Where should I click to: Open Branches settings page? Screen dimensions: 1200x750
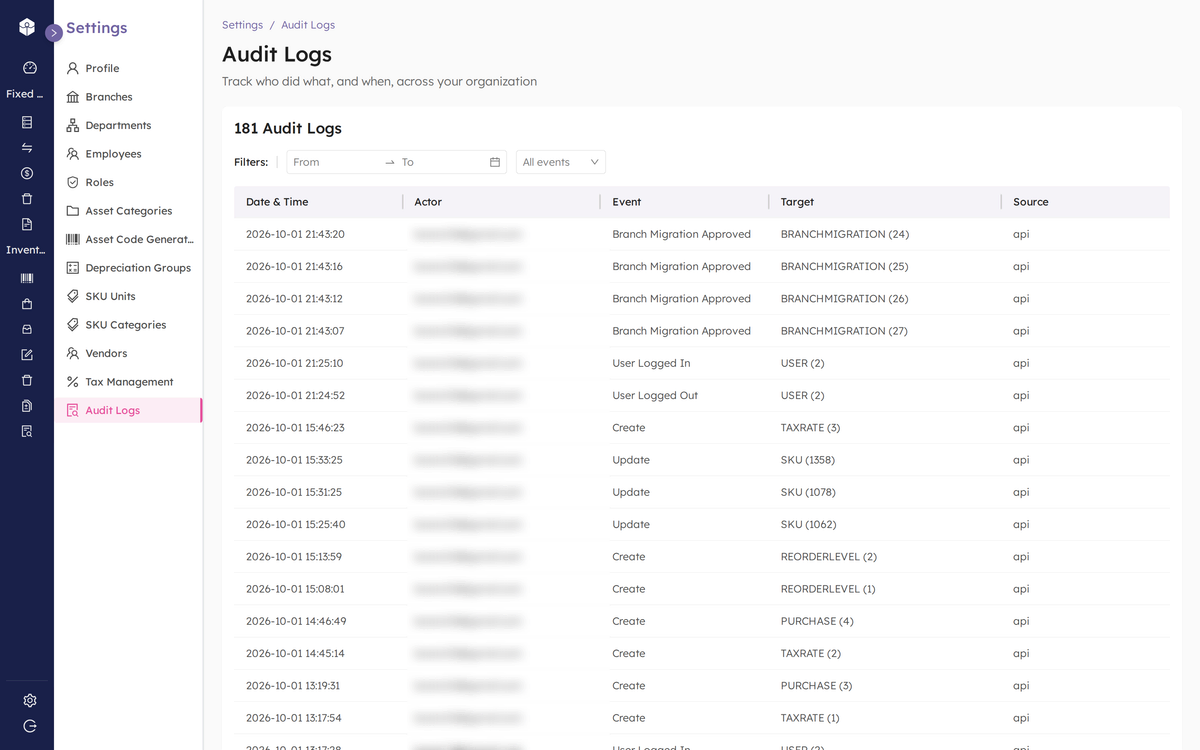[x=128, y=97]
